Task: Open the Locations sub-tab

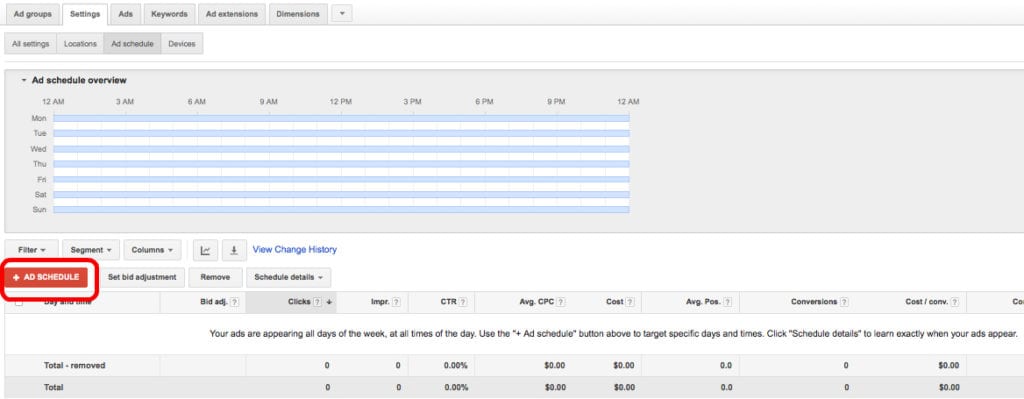Action: pos(80,44)
